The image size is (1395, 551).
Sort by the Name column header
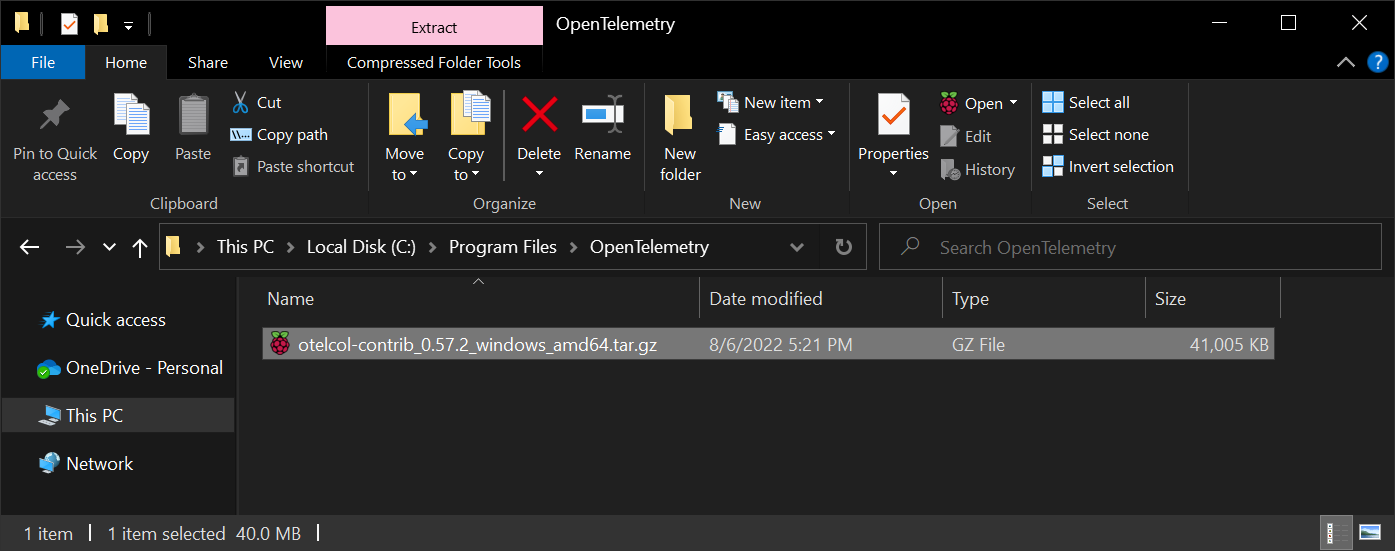pyautogui.click(x=480, y=298)
